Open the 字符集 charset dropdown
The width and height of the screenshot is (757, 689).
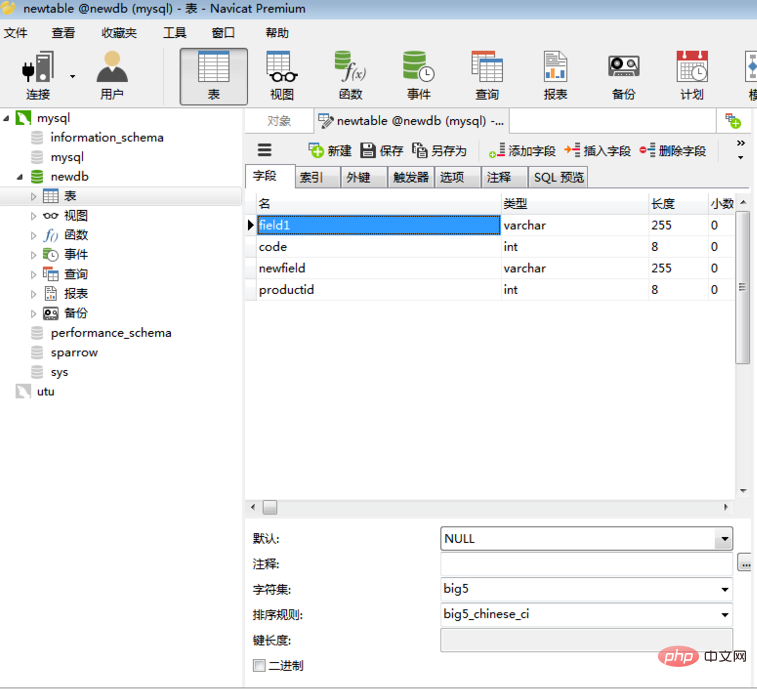[x=724, y=589]
